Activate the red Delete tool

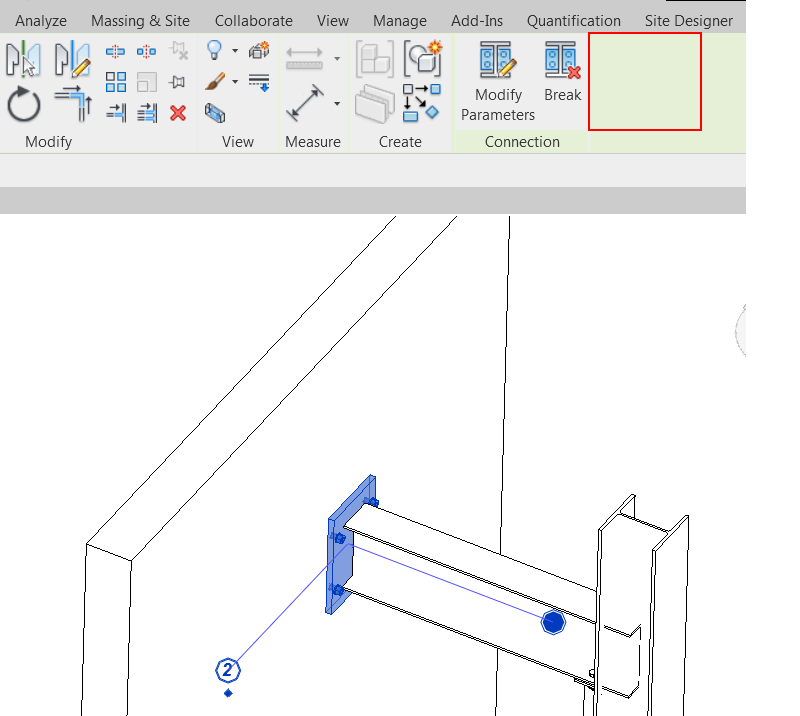pos(178,112)
